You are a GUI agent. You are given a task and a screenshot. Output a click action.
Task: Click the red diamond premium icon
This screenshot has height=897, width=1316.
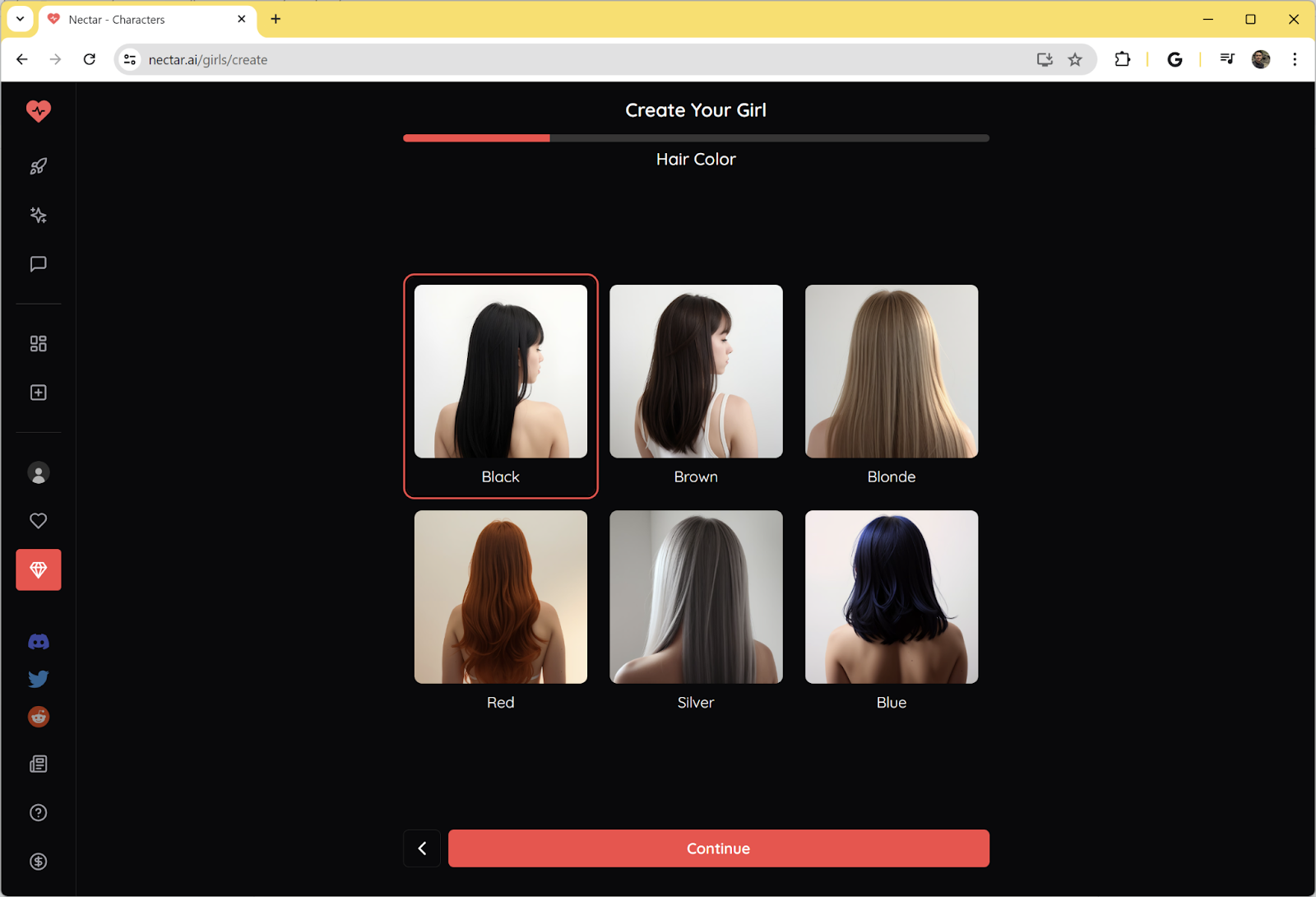pos(38,569)
